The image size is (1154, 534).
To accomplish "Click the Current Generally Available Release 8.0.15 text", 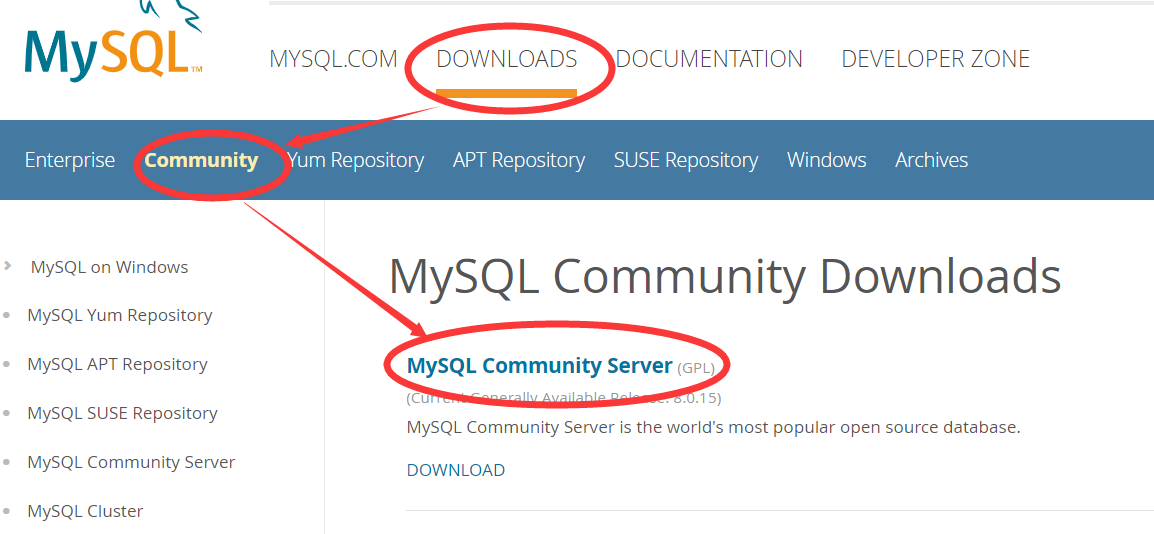I will pyautogui.click(x=564, y=398).
